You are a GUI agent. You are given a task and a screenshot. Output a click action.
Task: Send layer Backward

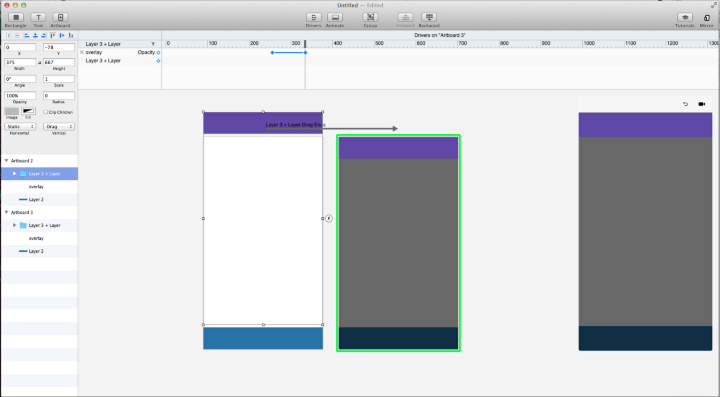point(429,17)
